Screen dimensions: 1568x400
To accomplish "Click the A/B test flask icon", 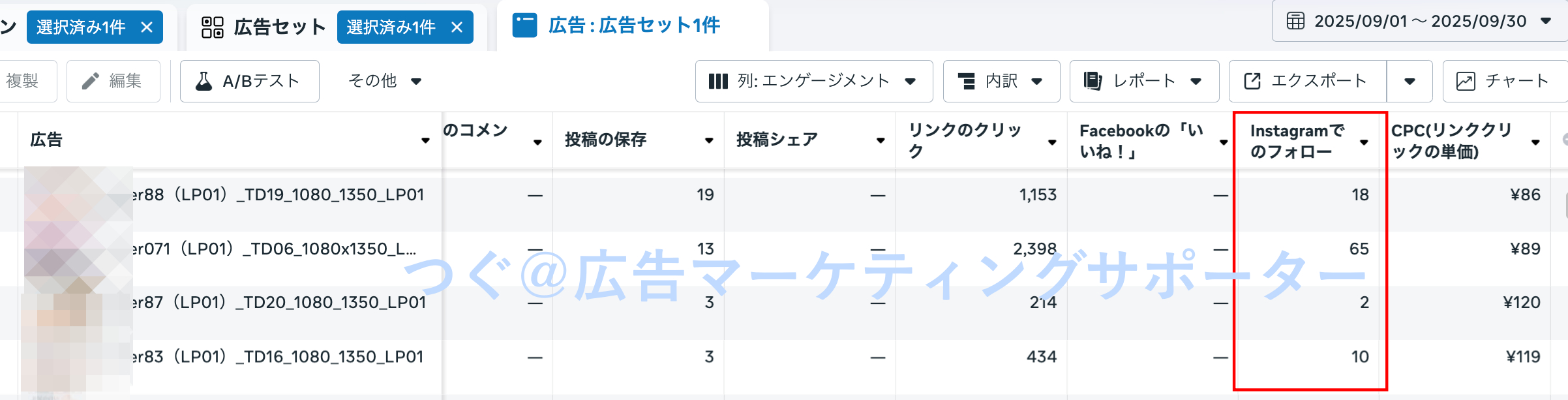I will (x=204, y=81).
